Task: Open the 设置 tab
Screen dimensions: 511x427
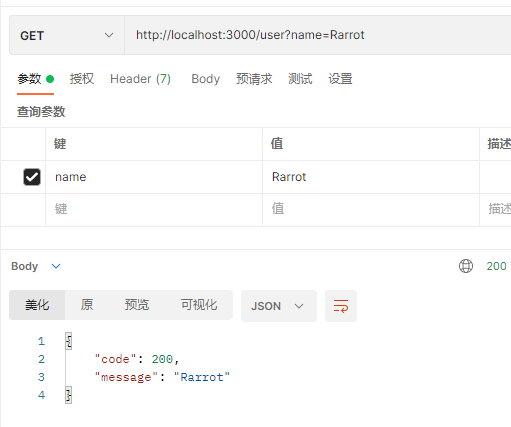Action: coord(340,79)
